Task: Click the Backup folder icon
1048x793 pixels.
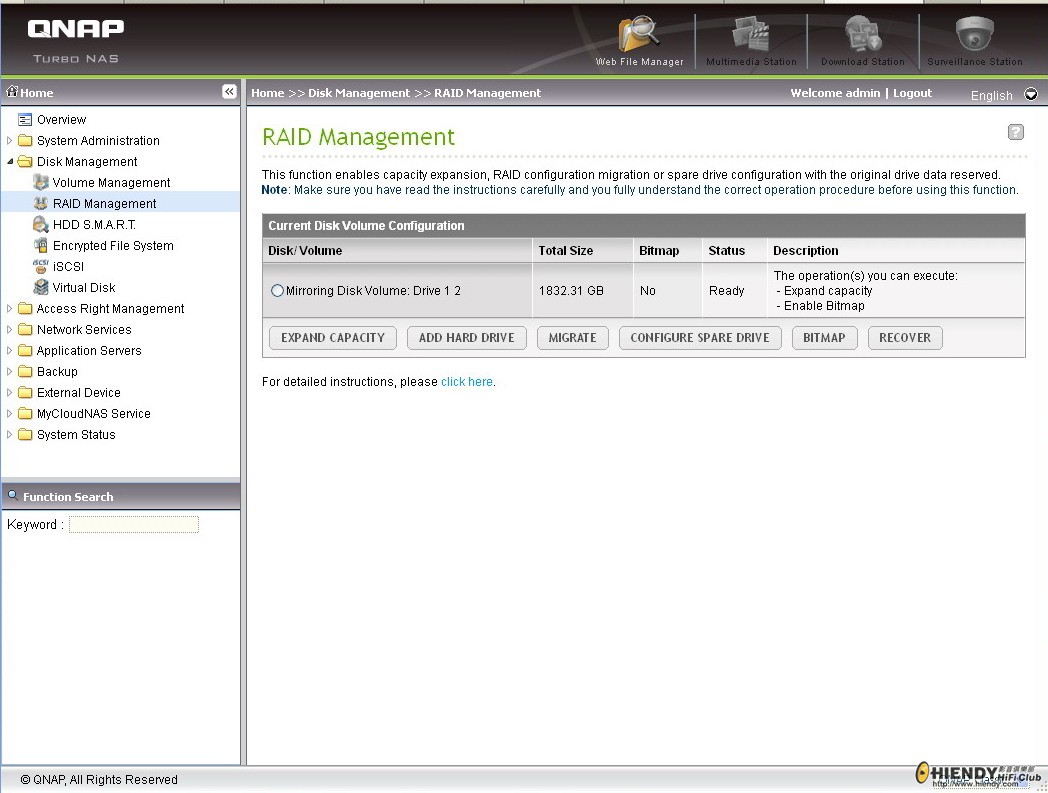Action: coord(25,371)
